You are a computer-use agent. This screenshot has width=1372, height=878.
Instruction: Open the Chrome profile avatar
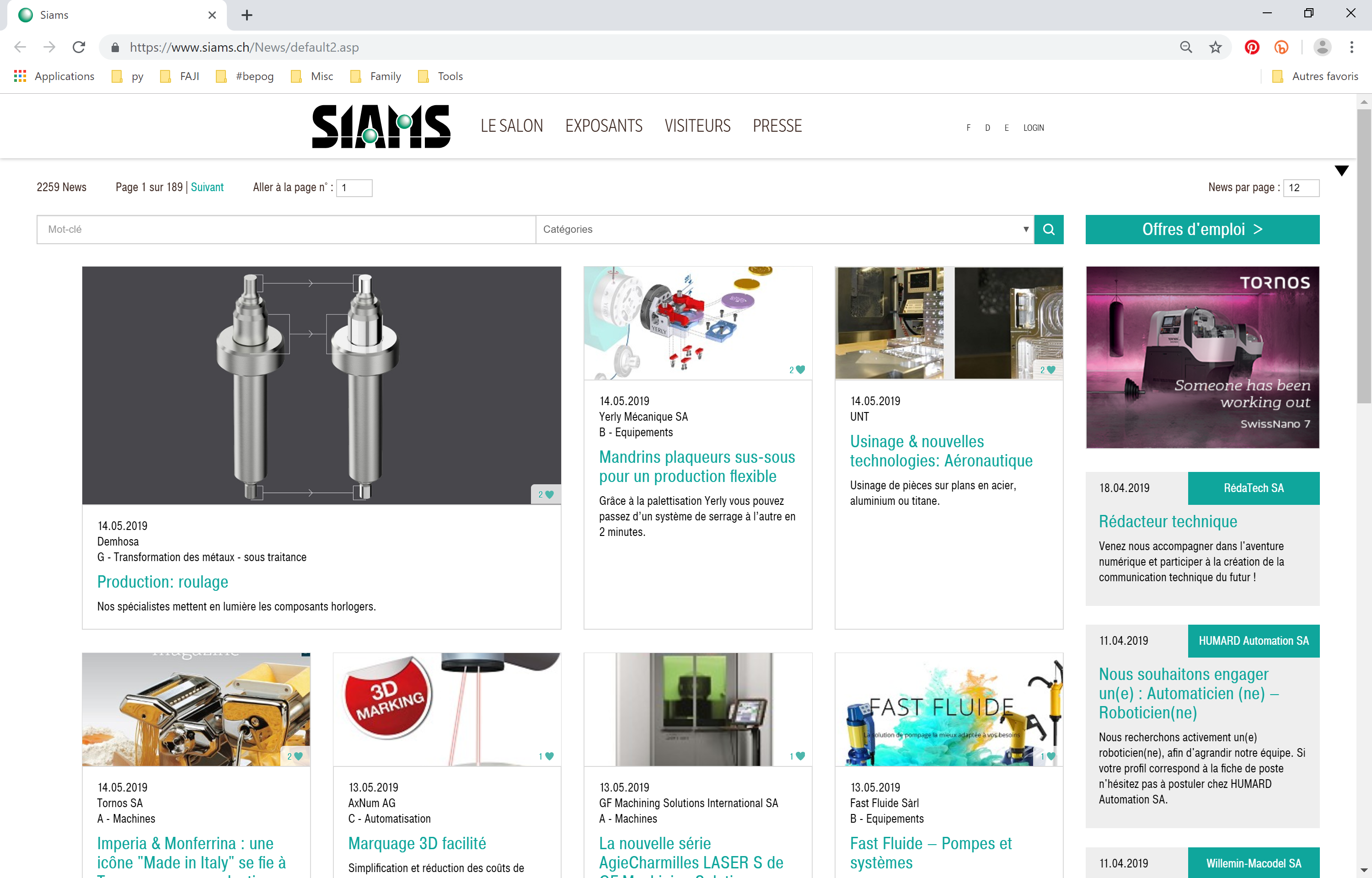(1322, 47)
